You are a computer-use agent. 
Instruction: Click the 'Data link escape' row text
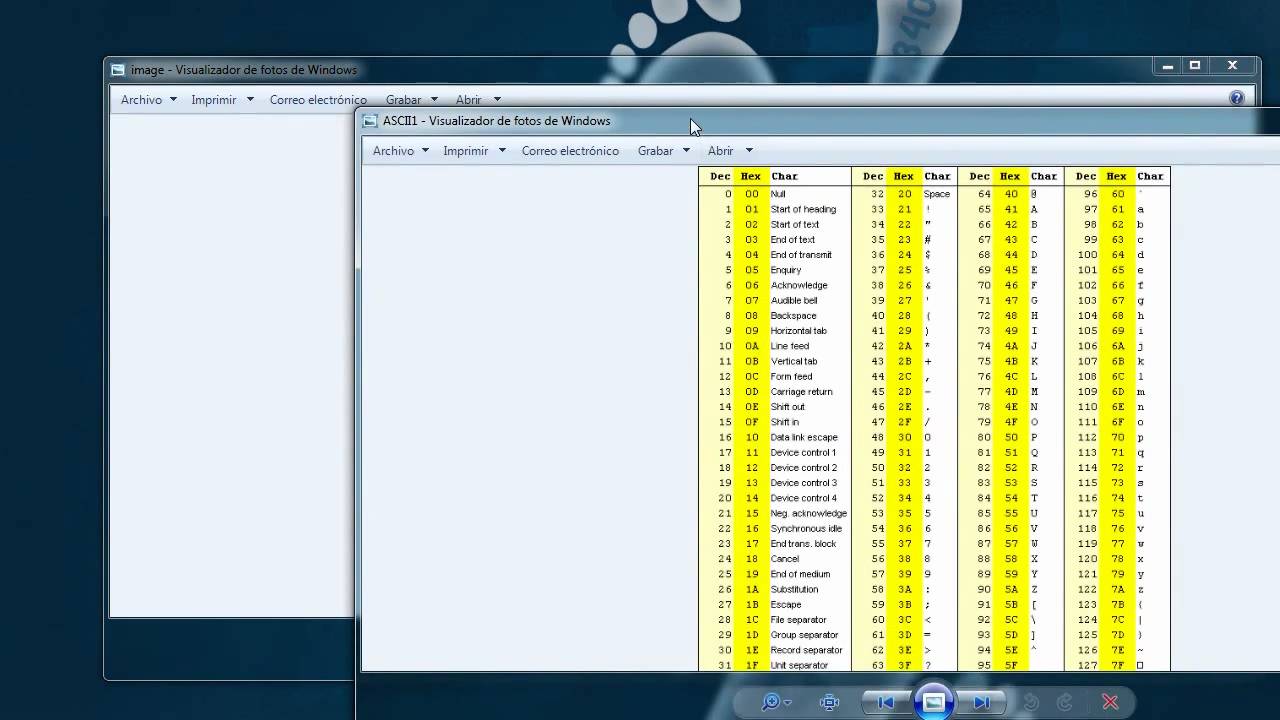pyautogui.click(x=804, y=437)
